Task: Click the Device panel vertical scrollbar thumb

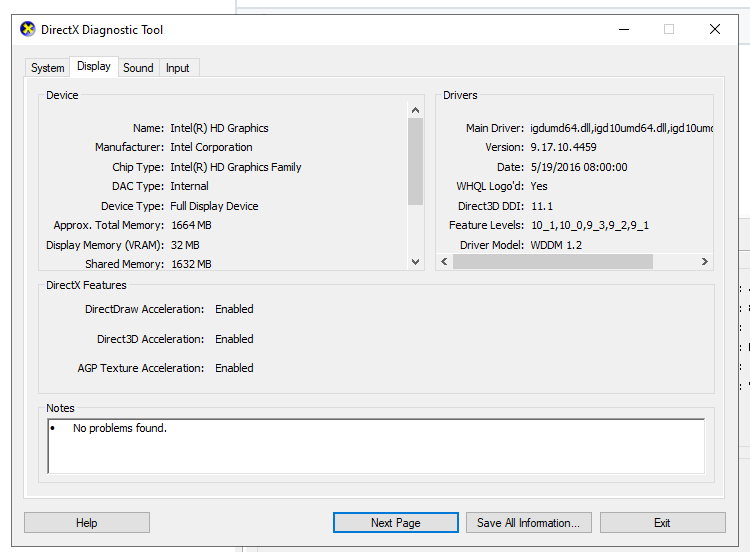Action: pyautogui.click(x=416, y=160)
